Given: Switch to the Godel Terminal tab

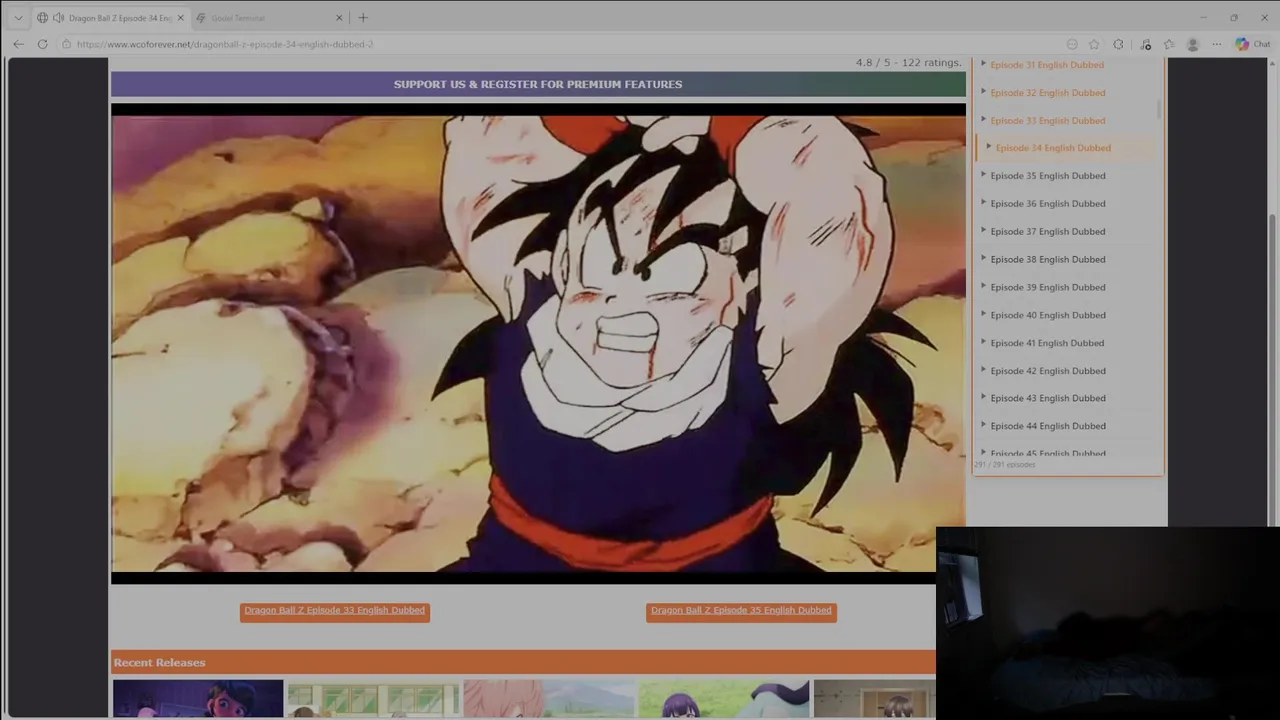Looking at the screenshot, I should coord(265,18).
